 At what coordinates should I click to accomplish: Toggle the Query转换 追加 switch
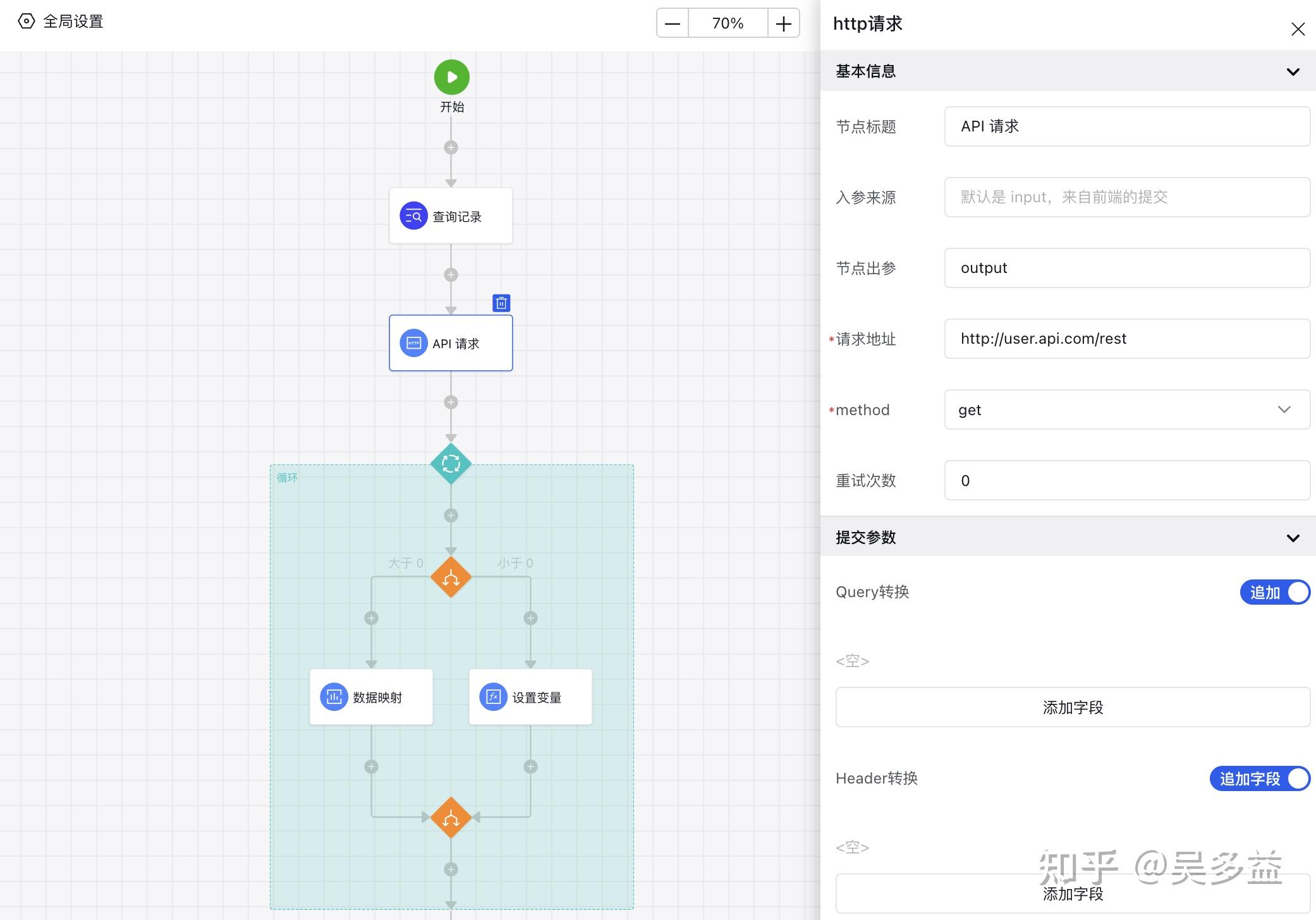[x=1275, y=592]
